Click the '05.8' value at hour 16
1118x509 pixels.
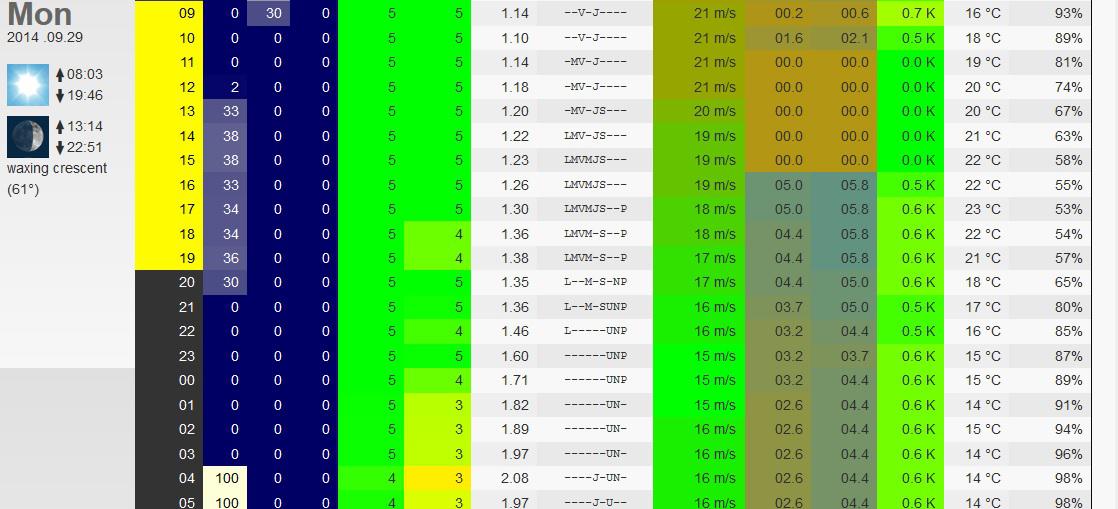[x=854, y=185]
